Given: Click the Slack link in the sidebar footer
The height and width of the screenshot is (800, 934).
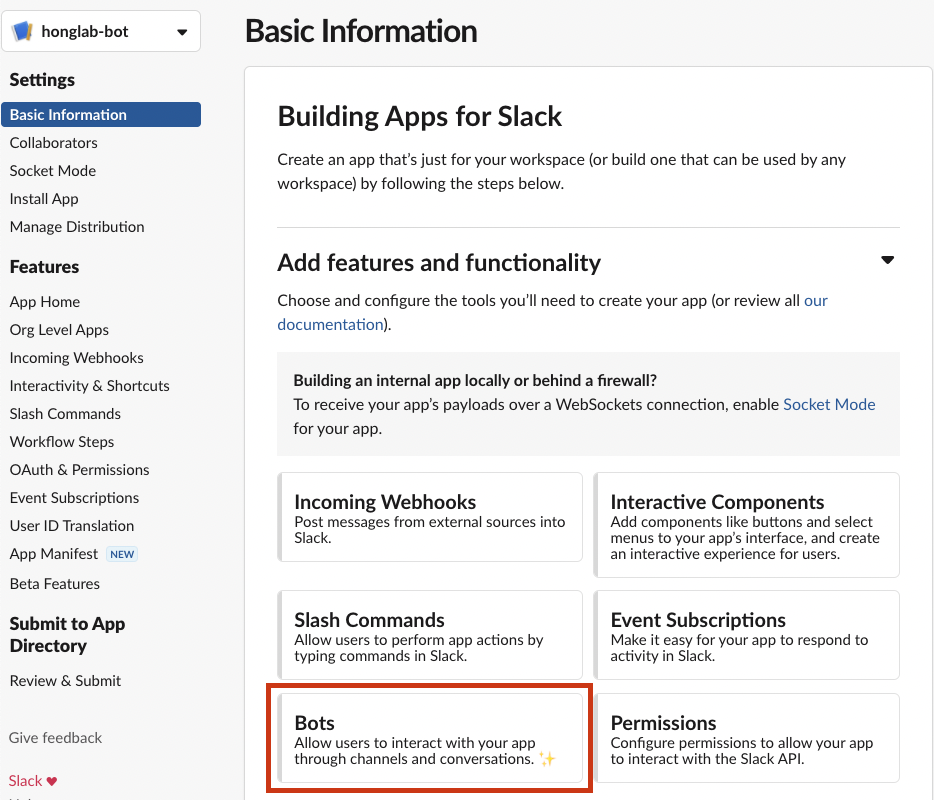Looking at the screenshot, I should click(x=26, y=781).
